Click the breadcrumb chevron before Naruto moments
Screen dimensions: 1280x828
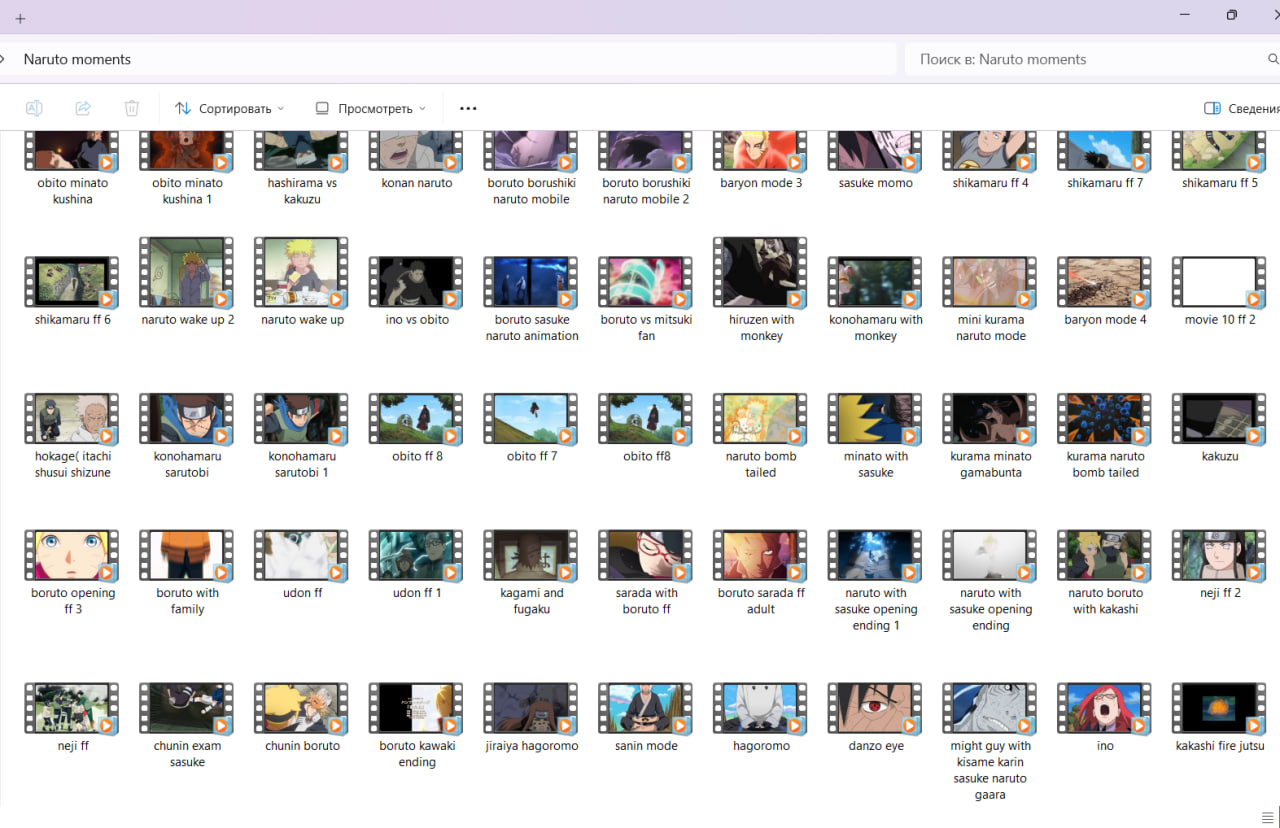(x=3, y=59)
